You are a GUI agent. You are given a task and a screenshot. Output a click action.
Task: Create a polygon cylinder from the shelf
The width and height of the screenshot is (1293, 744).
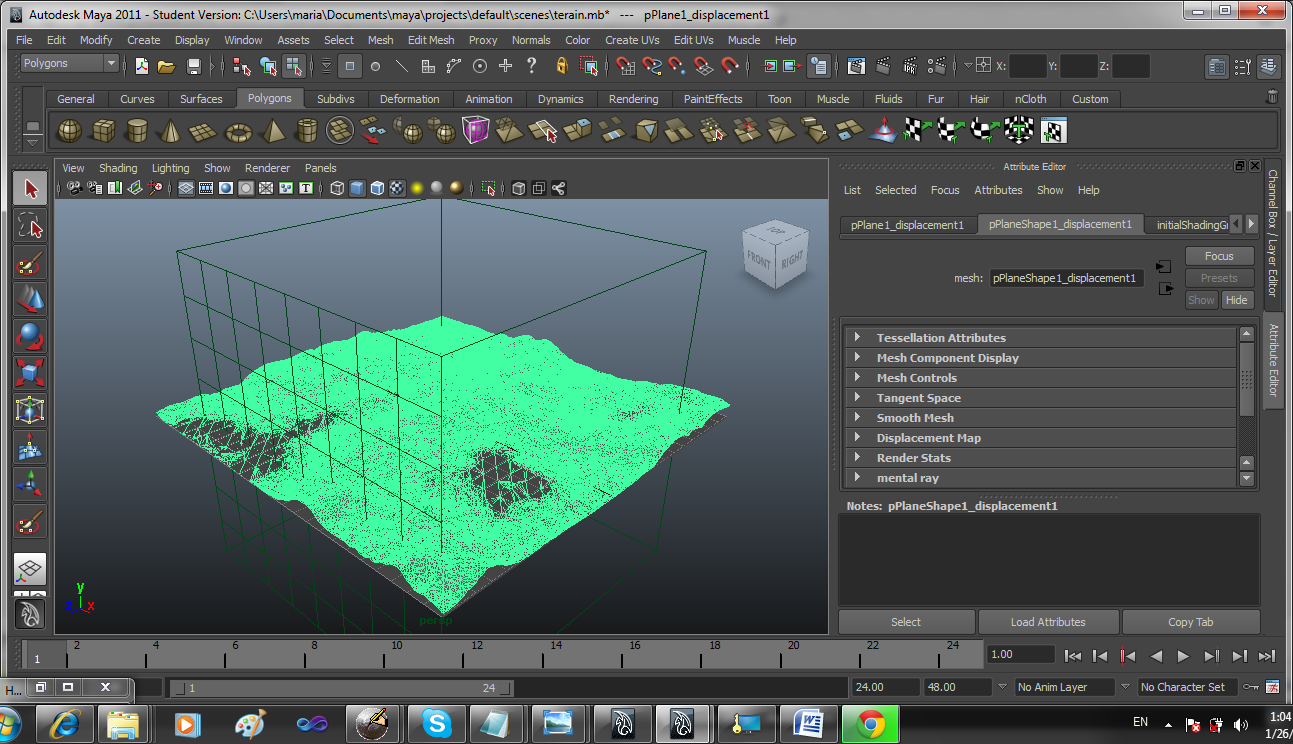[x=137, y=131]
